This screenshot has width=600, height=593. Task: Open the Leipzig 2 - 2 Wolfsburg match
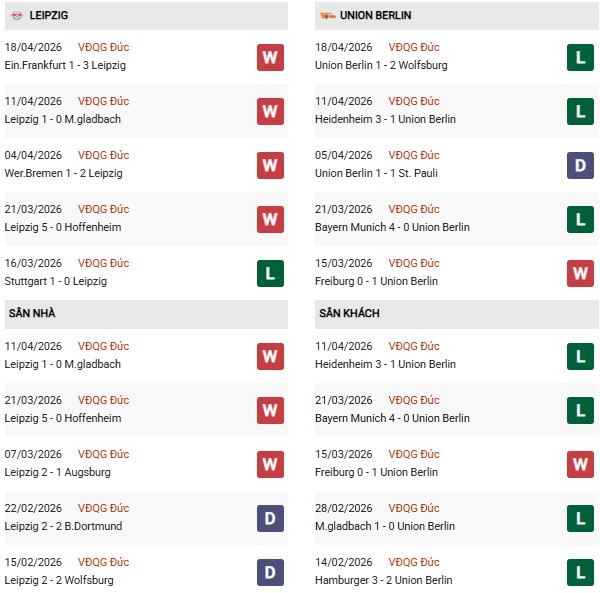pos(59,580)
